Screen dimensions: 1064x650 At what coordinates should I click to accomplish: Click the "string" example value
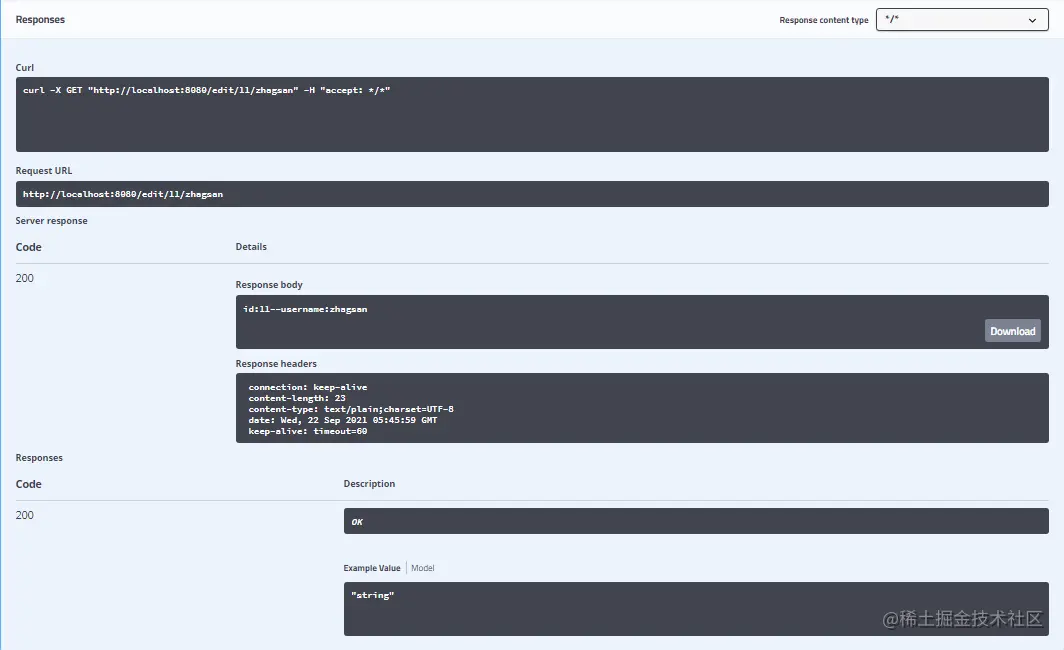[x=373, y=595]
